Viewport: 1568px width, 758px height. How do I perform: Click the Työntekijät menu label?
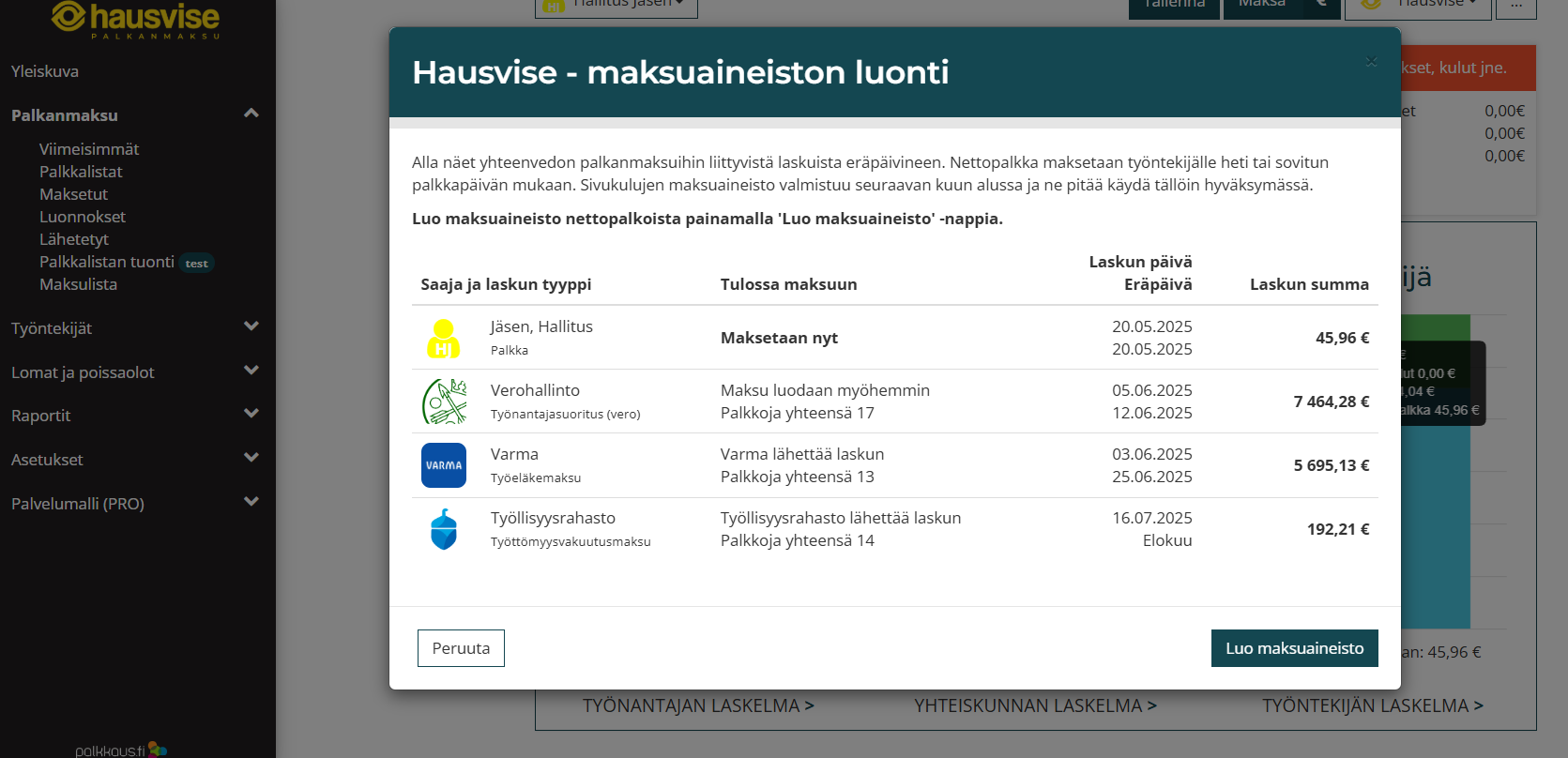coord(52,328)
